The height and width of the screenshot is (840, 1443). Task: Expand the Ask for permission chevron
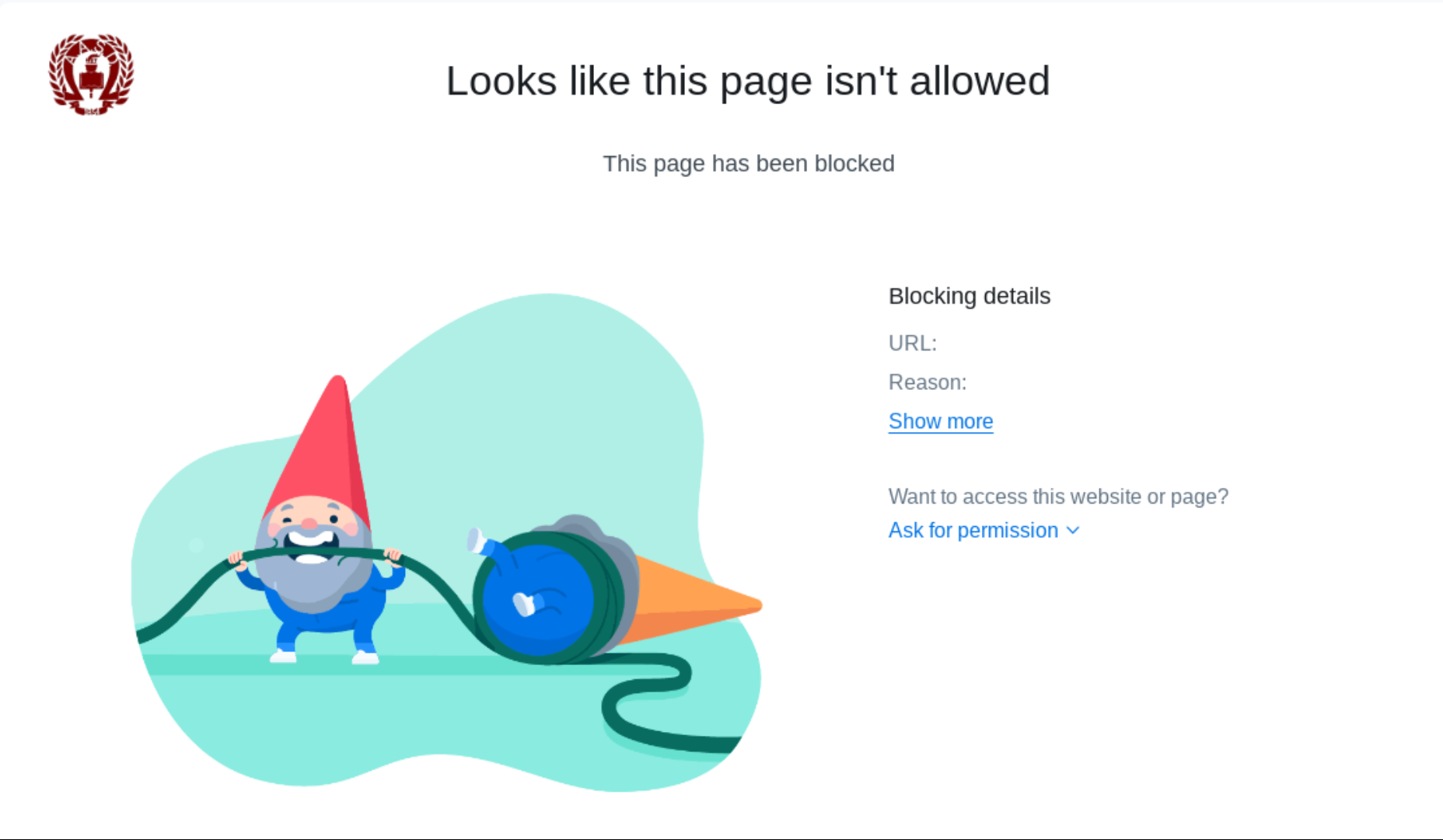1074,531
